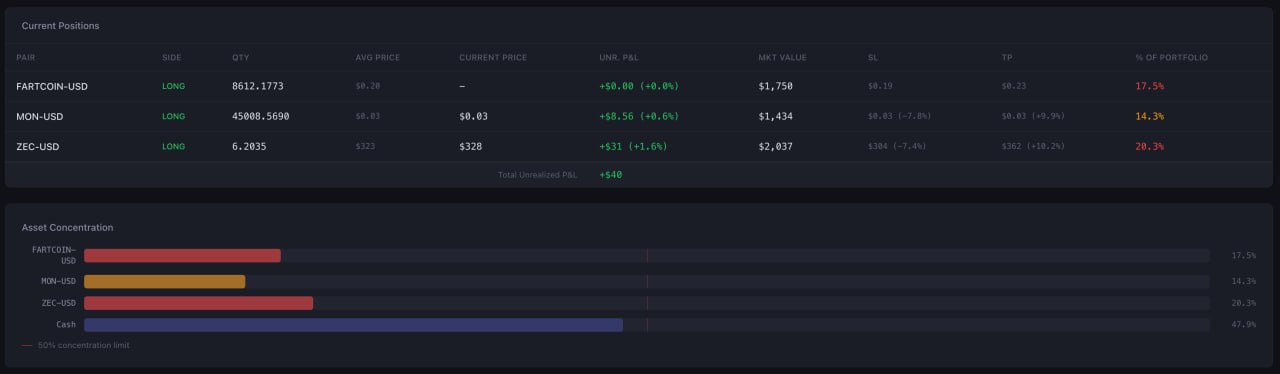Click the TP column header
1280x374 pixels.
(1006, 58)
